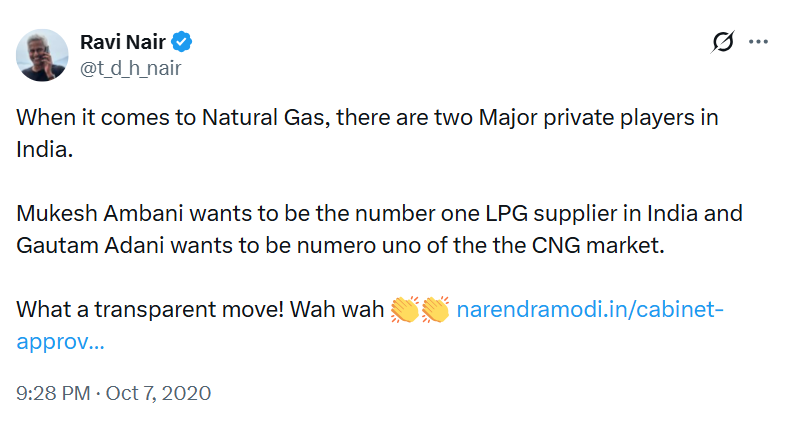The height and width of the screenshot is (427, 787).
Task: Click the first clapping hands emoji
Action: click(405, 309)
